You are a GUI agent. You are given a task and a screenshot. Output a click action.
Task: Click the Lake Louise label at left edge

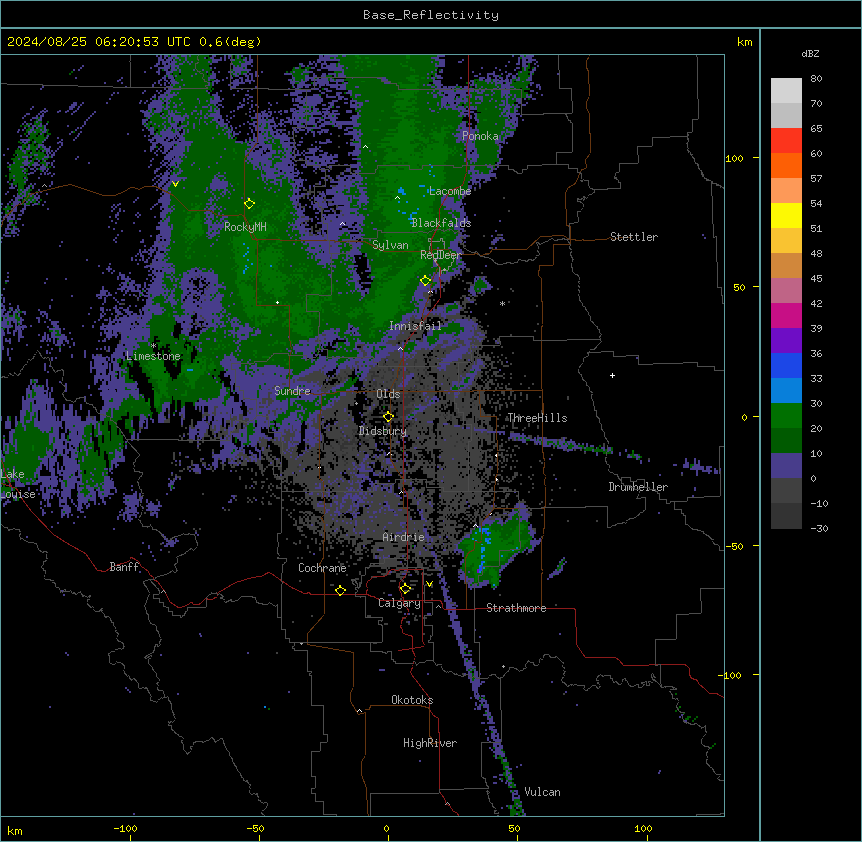[17, 484]
